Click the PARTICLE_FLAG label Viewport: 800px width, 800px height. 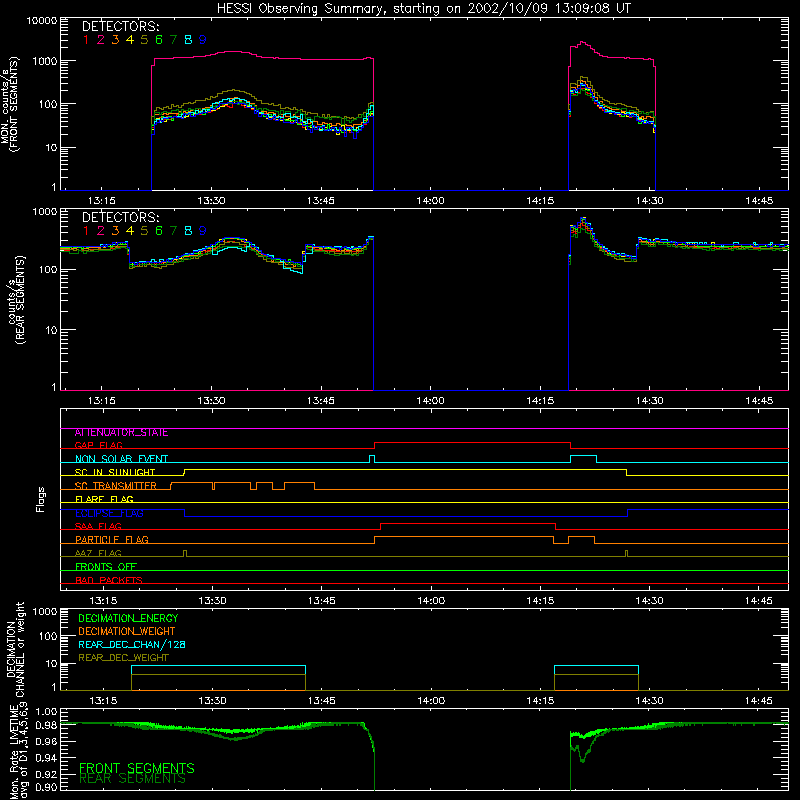pyautogui.click(x=112, y=540)
